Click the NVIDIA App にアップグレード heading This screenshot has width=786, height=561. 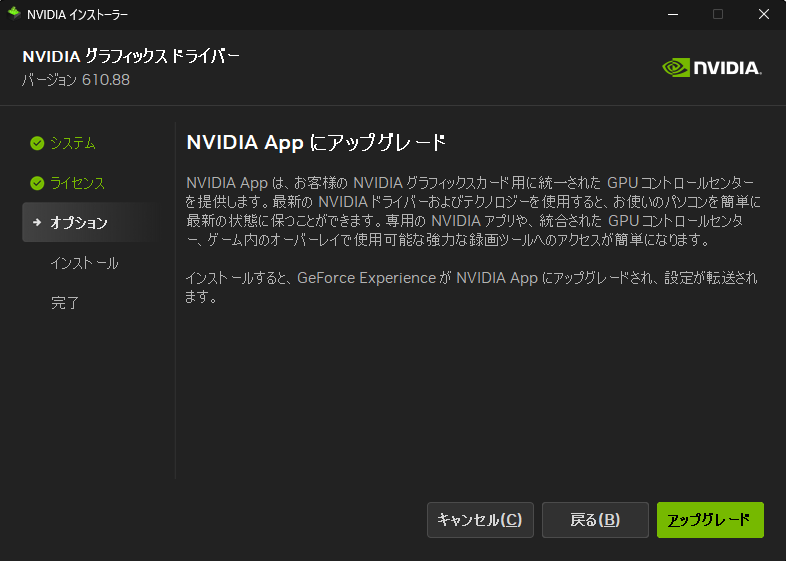pos(316,142)
